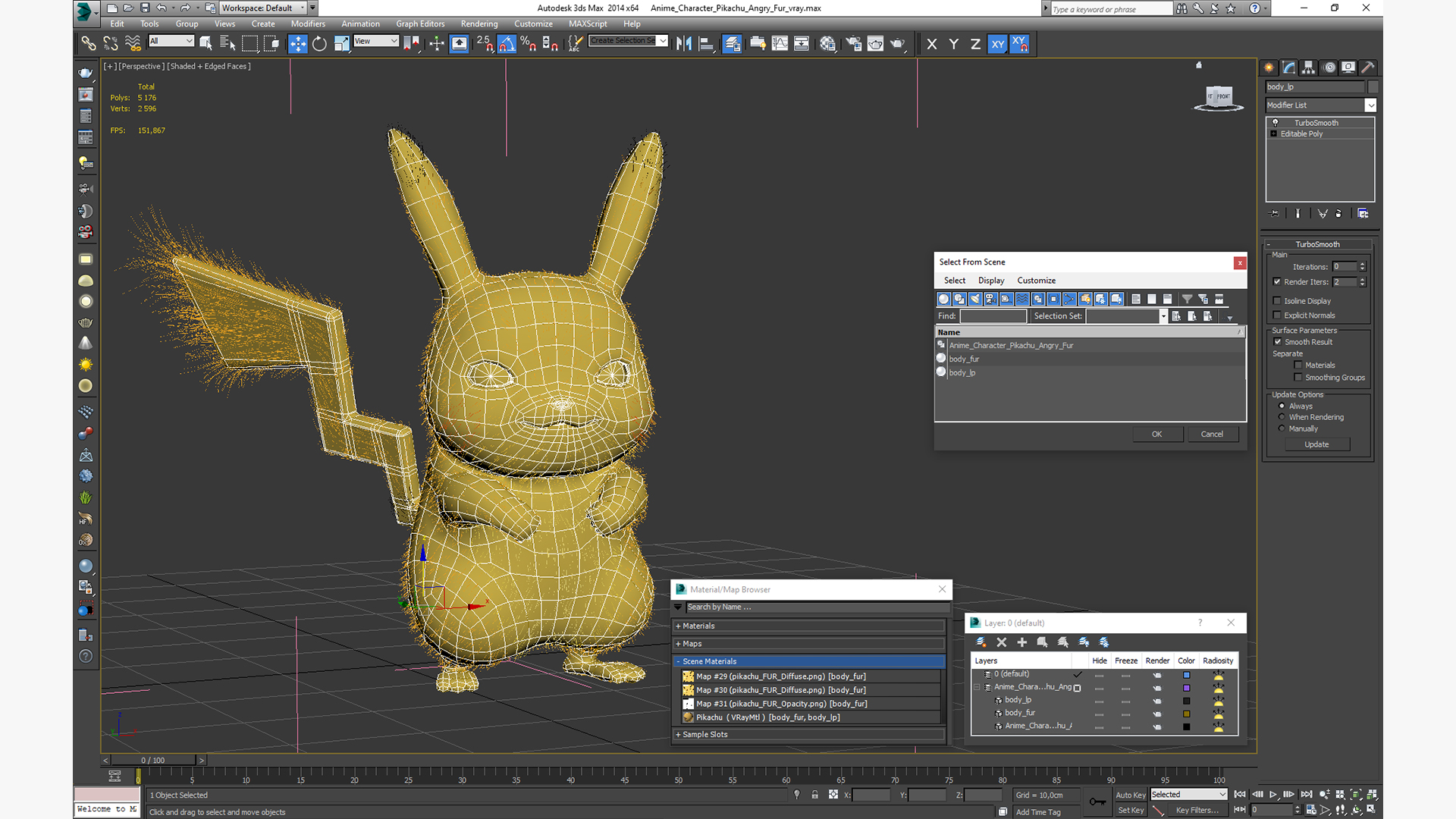
Task: Expand the Maps group in Material/Map Browser
Action: click(808, 644)
